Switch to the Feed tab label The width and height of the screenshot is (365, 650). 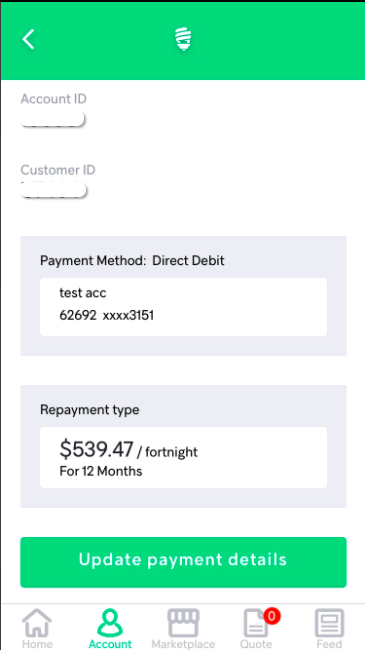(329, 644)
